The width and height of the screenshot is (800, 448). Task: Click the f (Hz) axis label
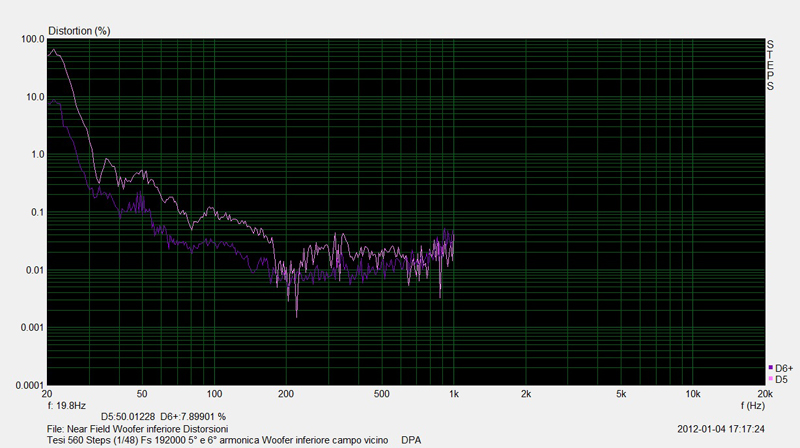(753, 406)
